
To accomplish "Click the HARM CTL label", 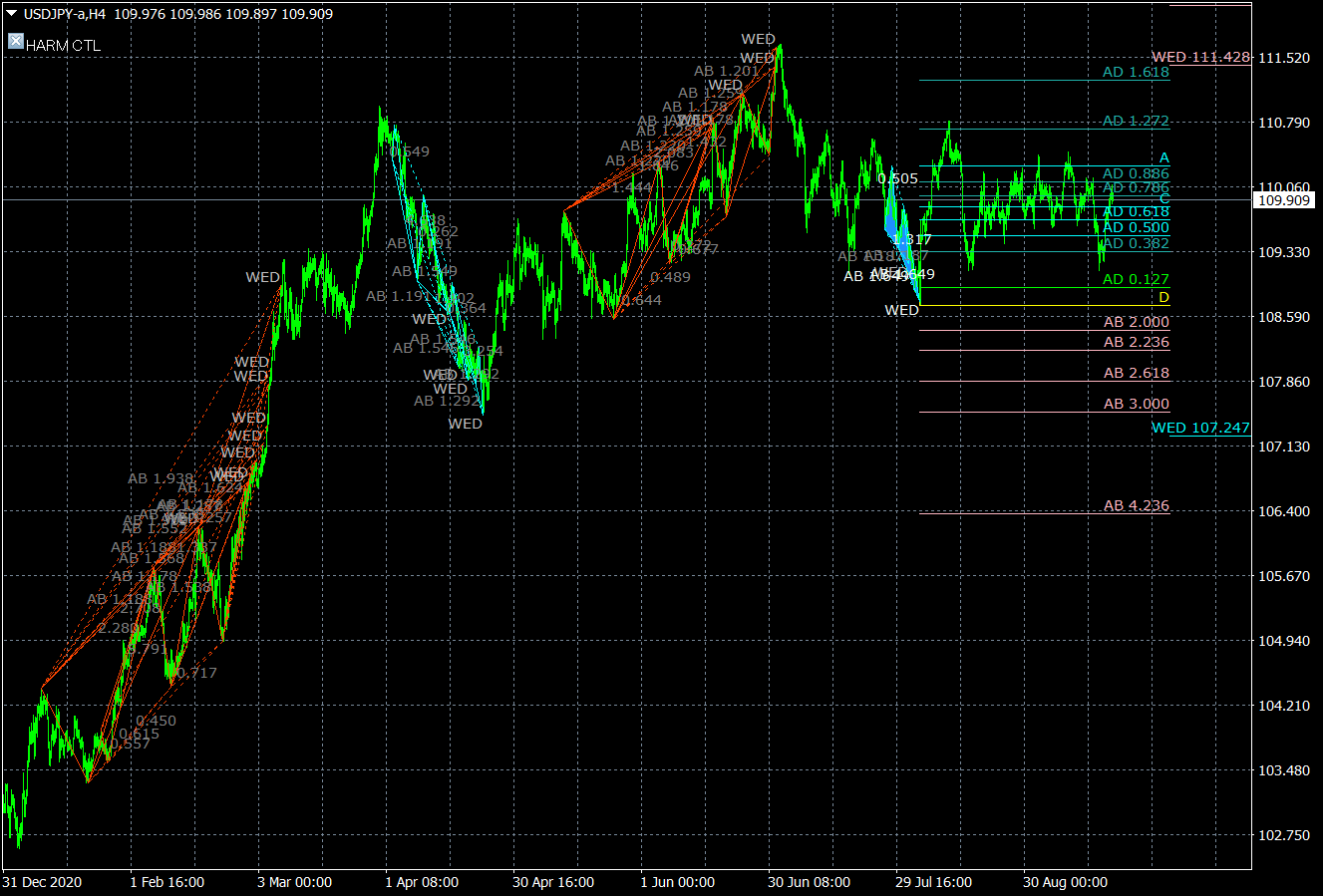I will [x=63, y=46].
